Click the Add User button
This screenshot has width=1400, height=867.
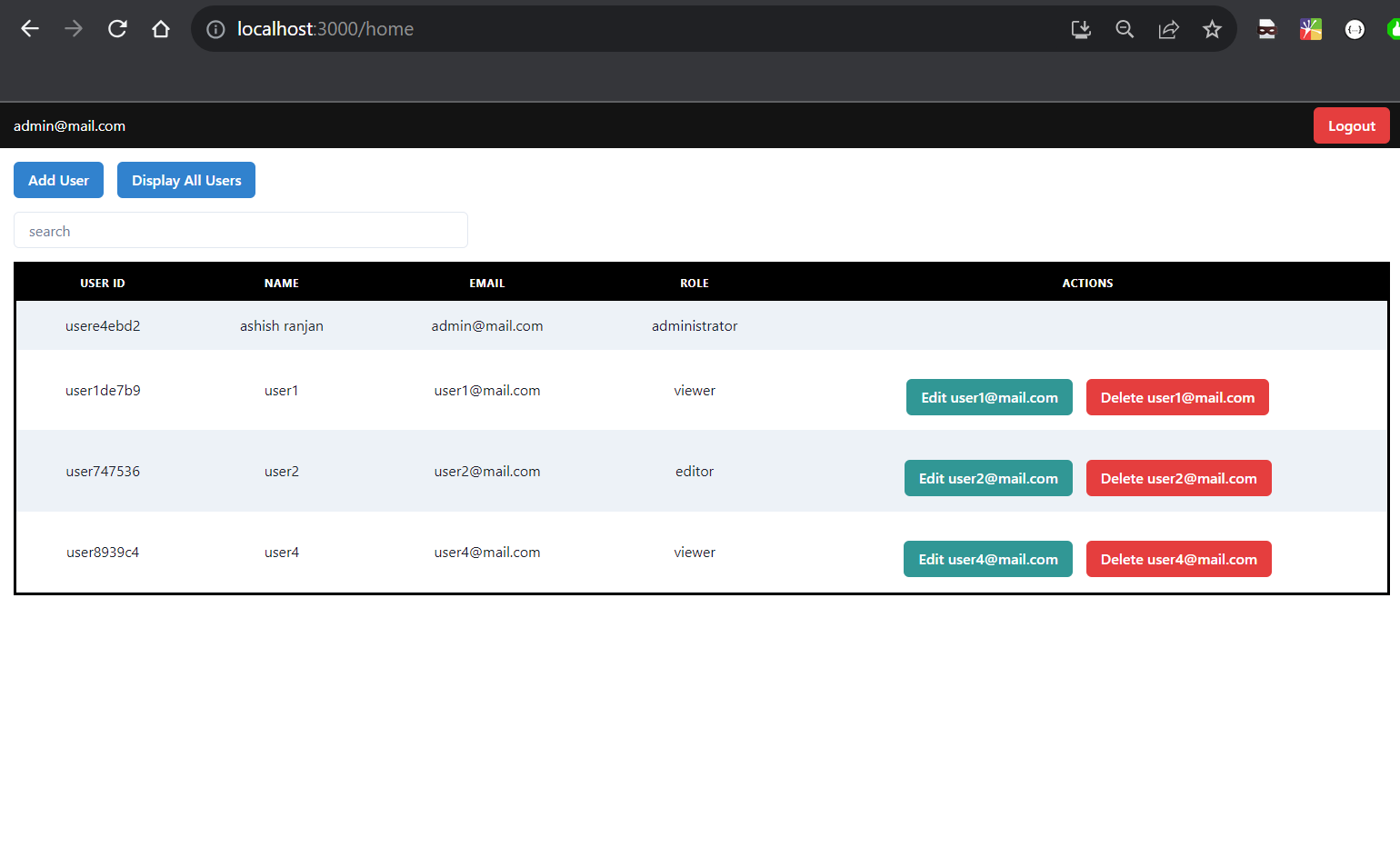tap(58, 180)
